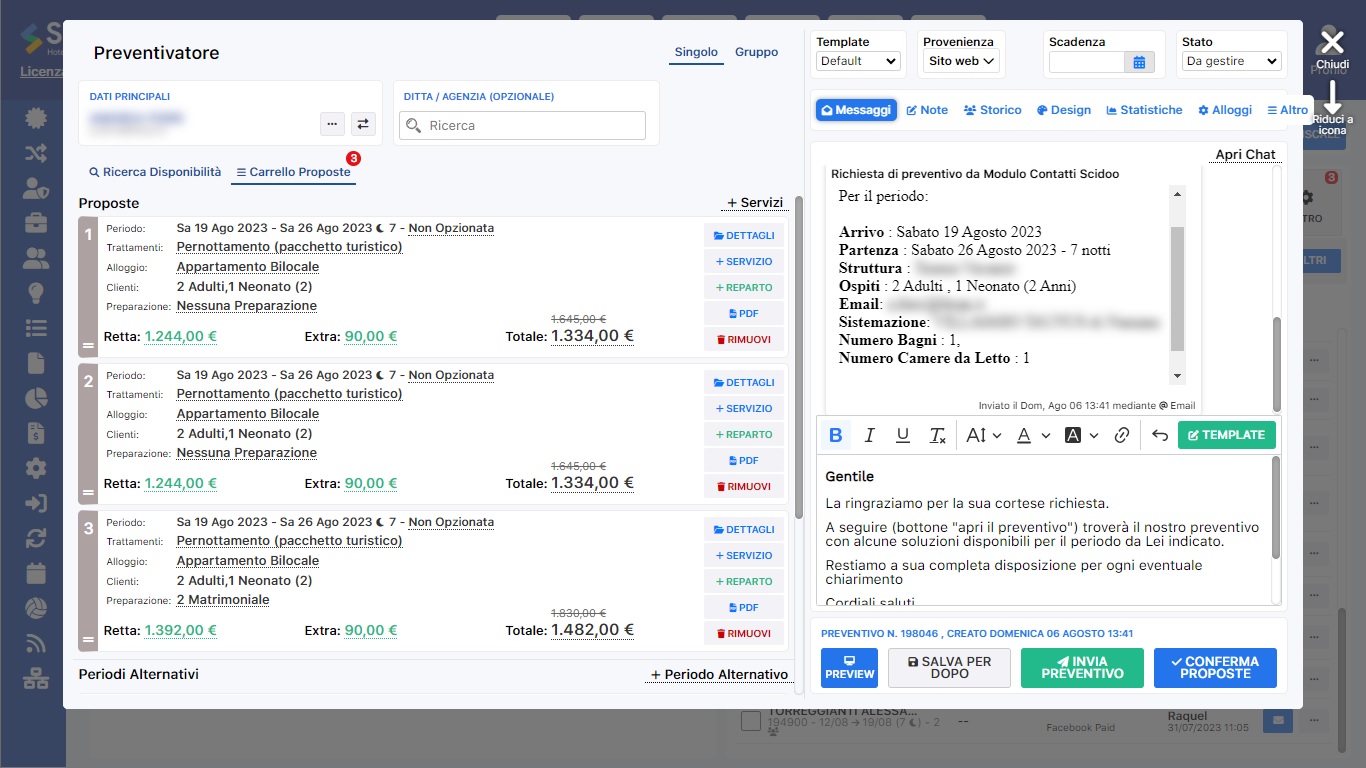Click PDF button for proposal 2
The image size is (1366, 768).
pyautogui.click(x=744, y=461)
